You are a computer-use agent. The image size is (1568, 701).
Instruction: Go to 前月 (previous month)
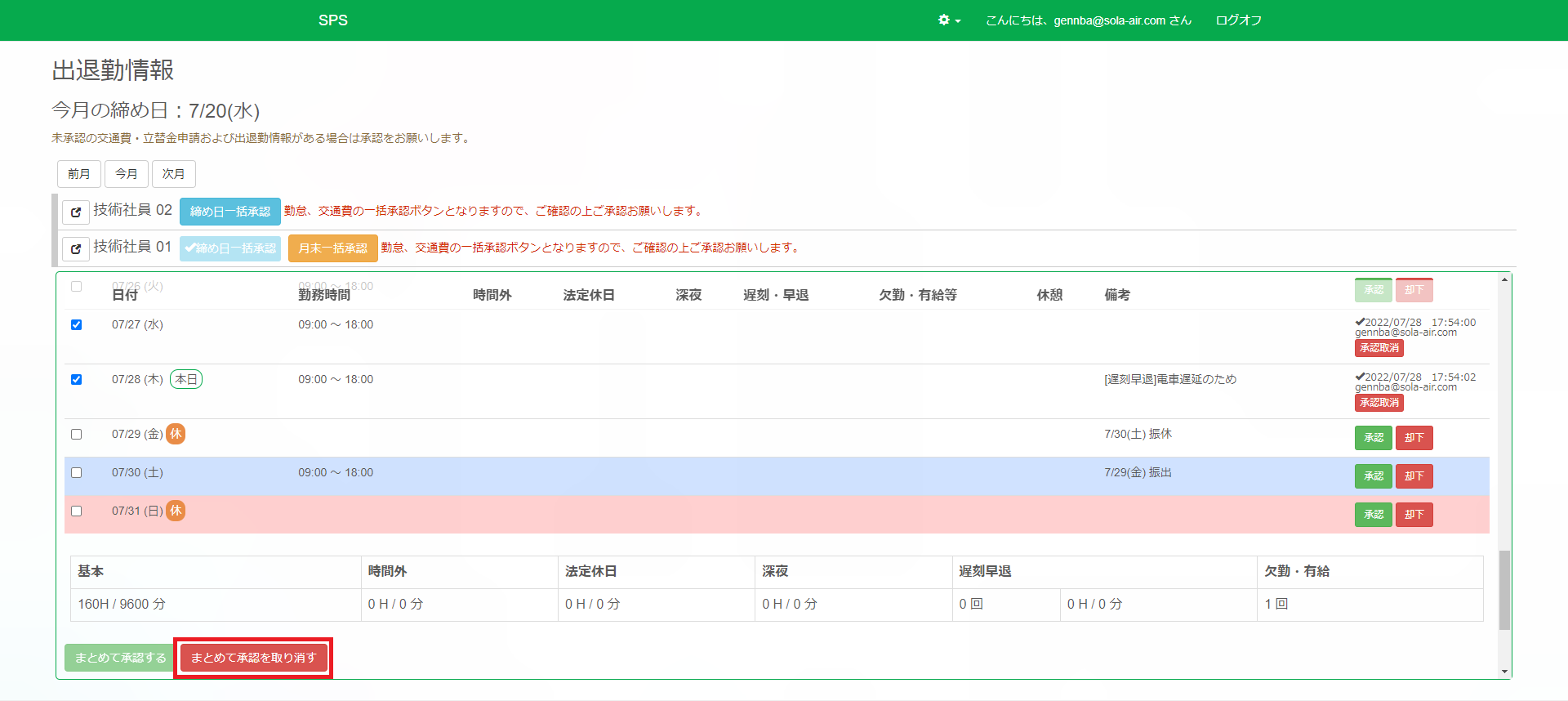[79, 174]
